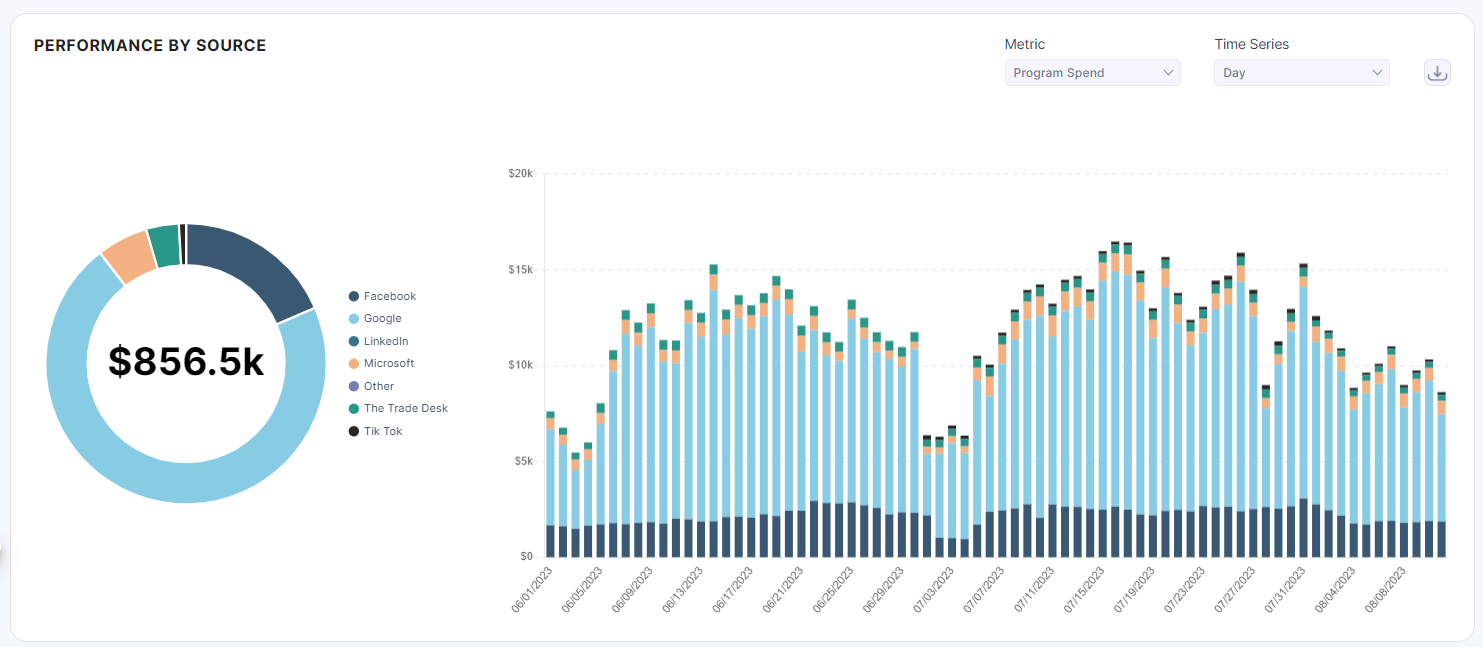This screenshot has height=647, width=1483.
Task: Click the download chart icon
Action: [1437, 73]
